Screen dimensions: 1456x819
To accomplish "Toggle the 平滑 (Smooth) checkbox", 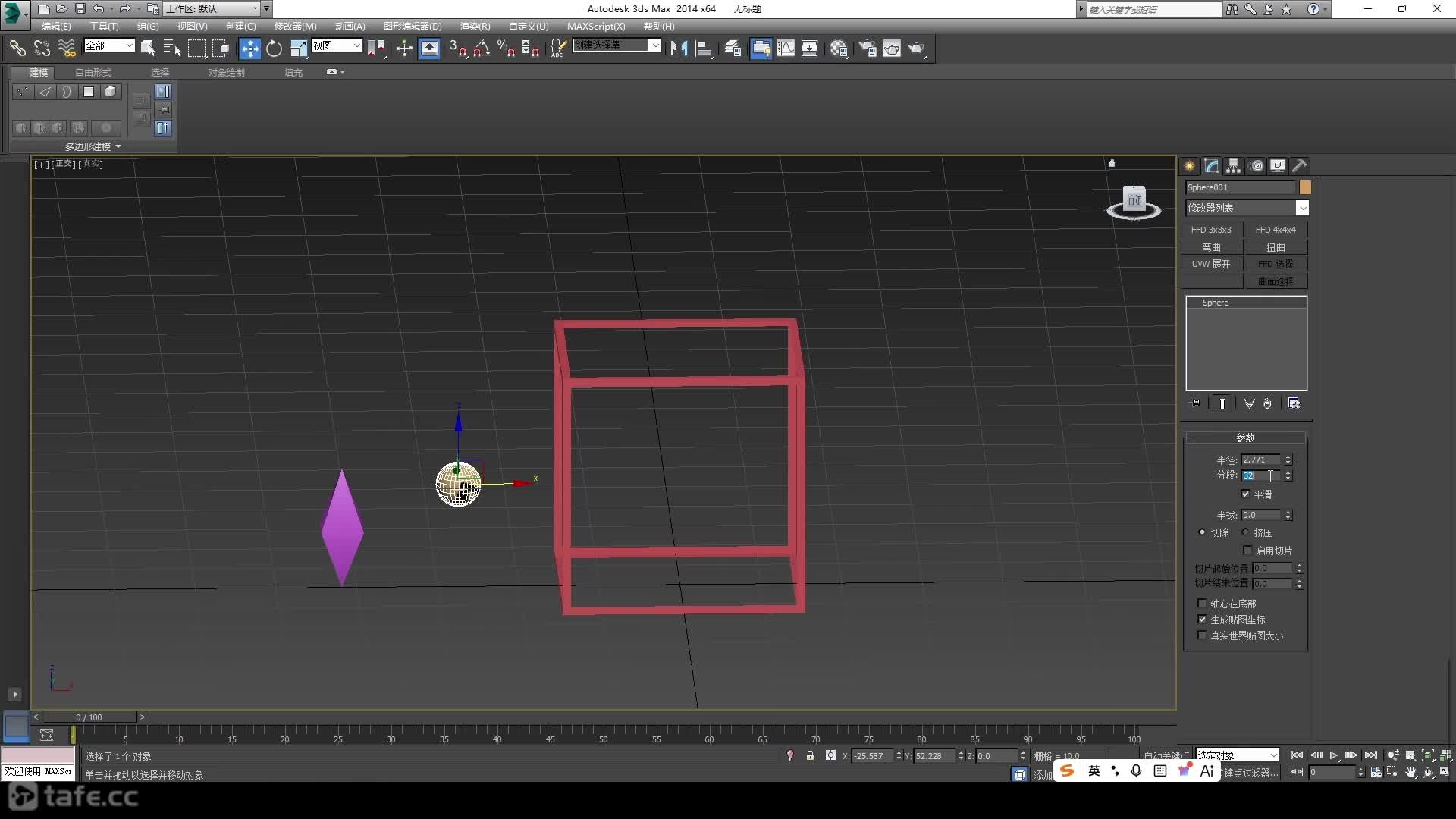I will [1245, 494].
